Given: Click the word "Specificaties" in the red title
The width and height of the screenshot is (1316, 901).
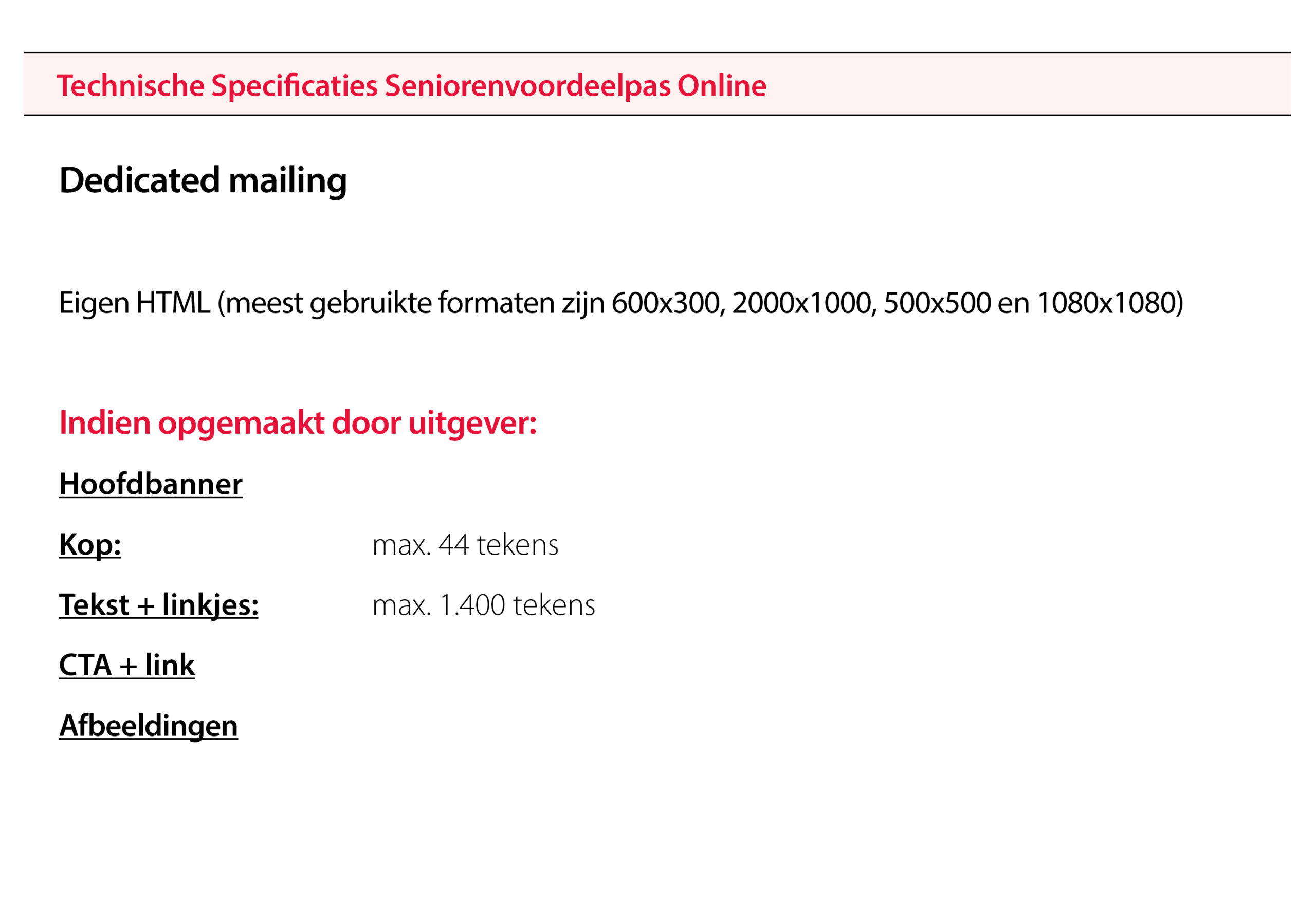Looking at the screenshot, I should click(295, 85).
